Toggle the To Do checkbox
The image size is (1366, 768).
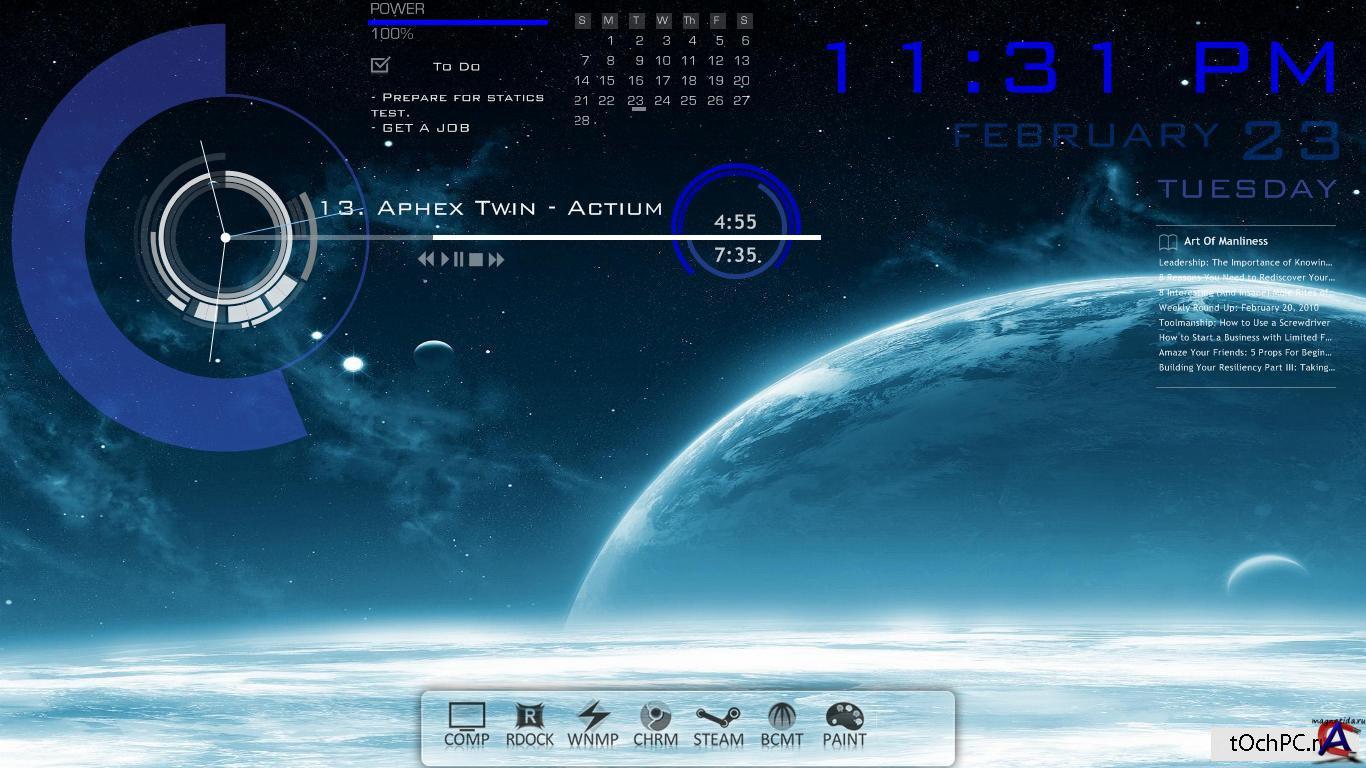pyautogui.click(x=380, y=65)
